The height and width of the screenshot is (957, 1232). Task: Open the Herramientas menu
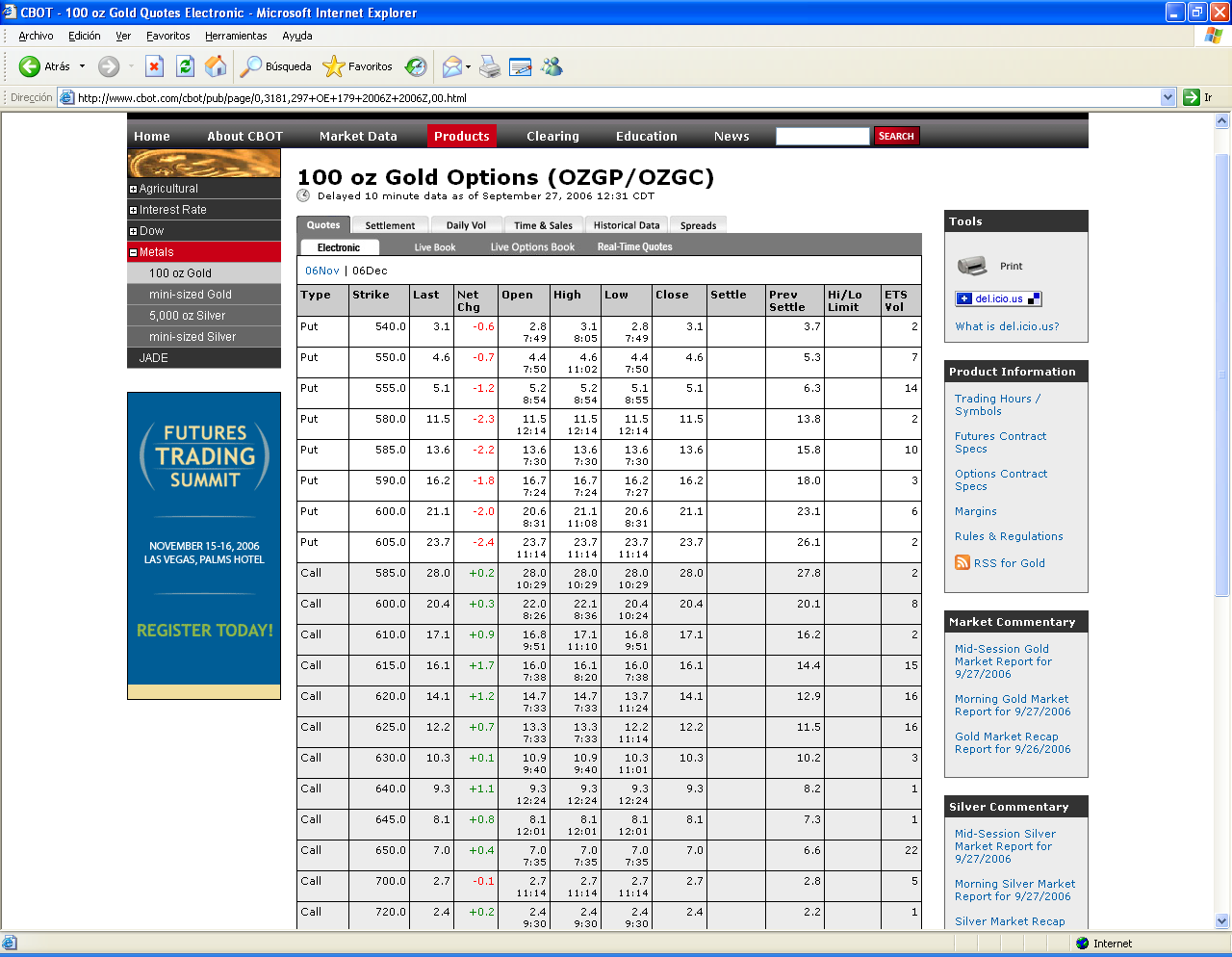(236, 36)
